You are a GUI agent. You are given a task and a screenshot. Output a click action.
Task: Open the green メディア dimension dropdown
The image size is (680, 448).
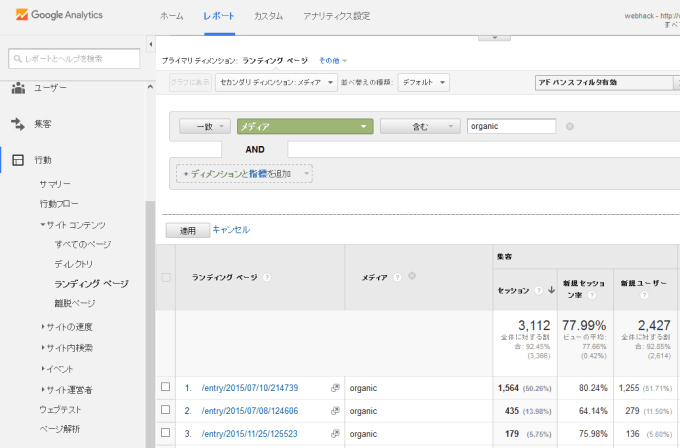(305, 127)
